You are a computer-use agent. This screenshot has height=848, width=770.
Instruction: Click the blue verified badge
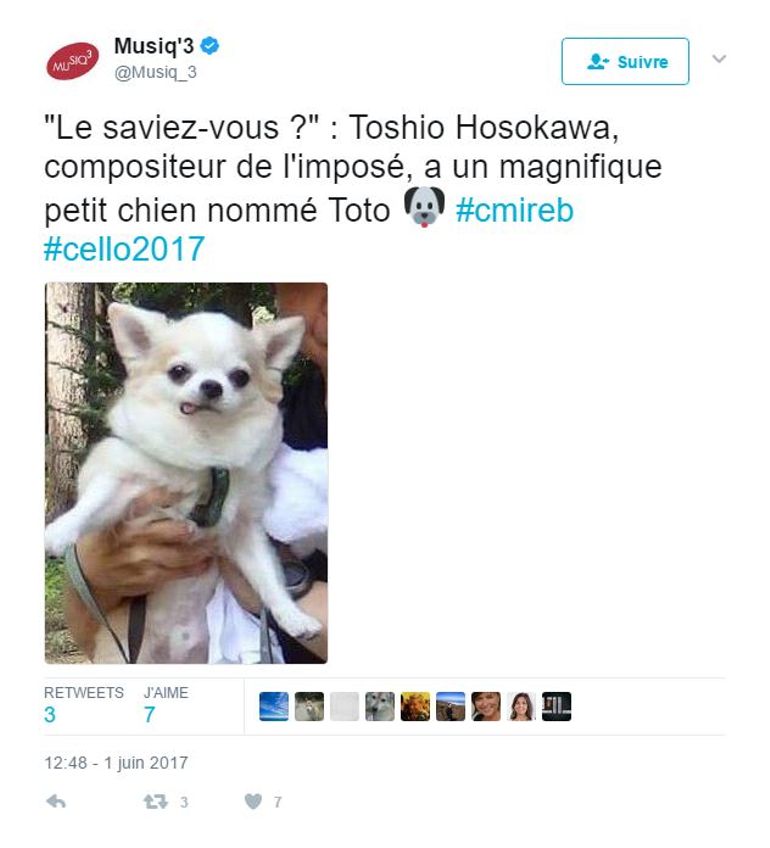210,46
